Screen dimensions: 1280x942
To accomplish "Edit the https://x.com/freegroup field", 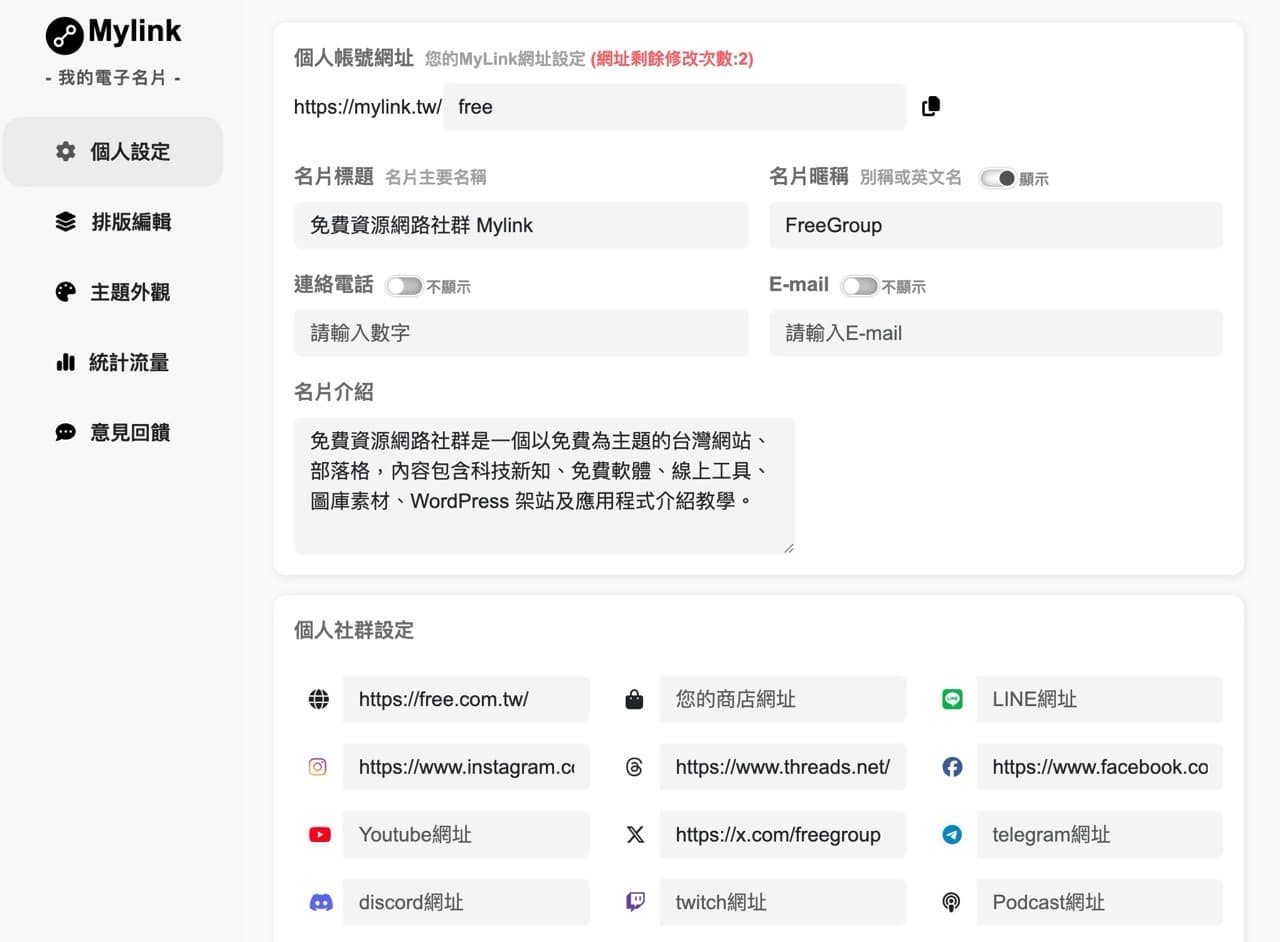I will point(783,834).
